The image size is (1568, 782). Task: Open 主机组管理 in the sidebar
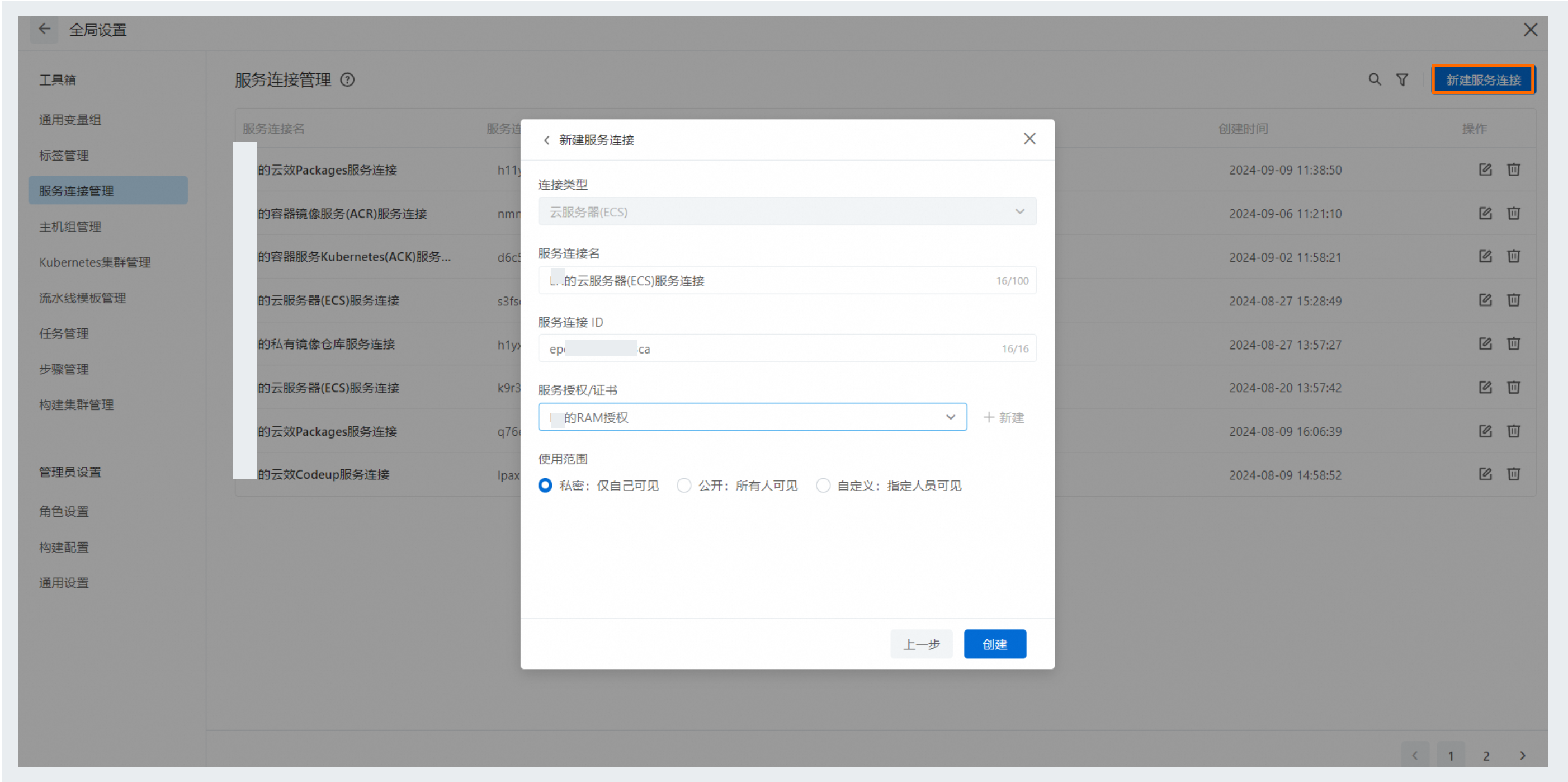(x=70, y=227)
